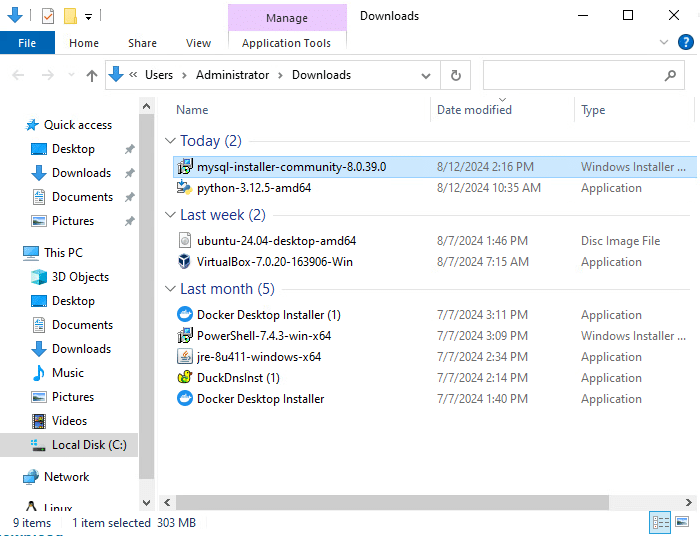Click Downloads in the address breadcrumb
This screenshot has height=536, width=700.
321,75
